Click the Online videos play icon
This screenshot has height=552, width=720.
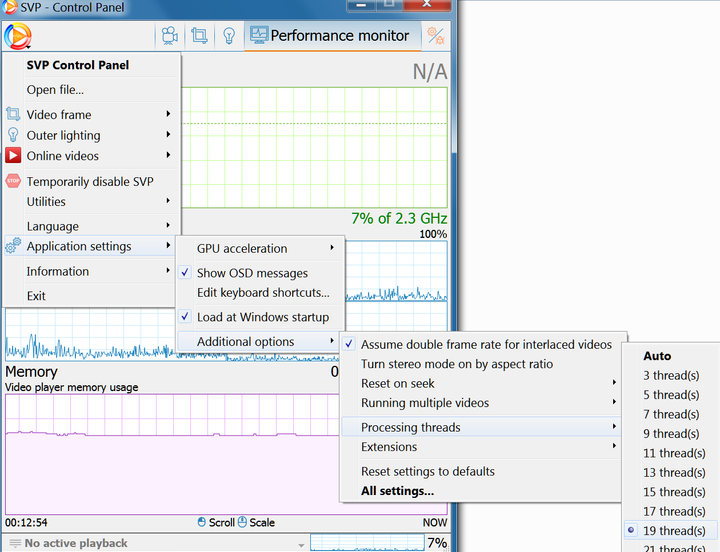tap(13, 156)
